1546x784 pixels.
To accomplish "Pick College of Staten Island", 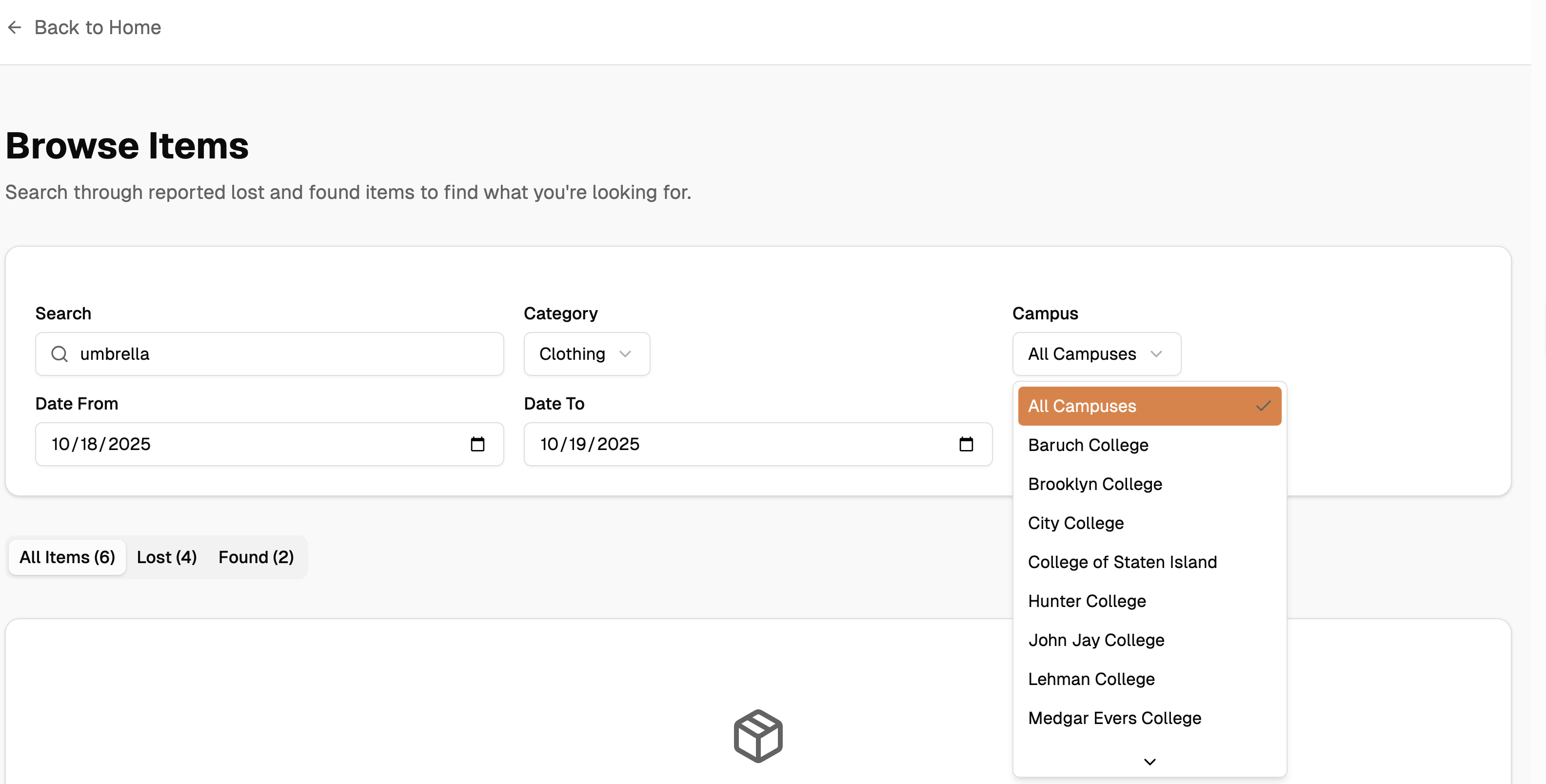I will (x=1122, y=562).
